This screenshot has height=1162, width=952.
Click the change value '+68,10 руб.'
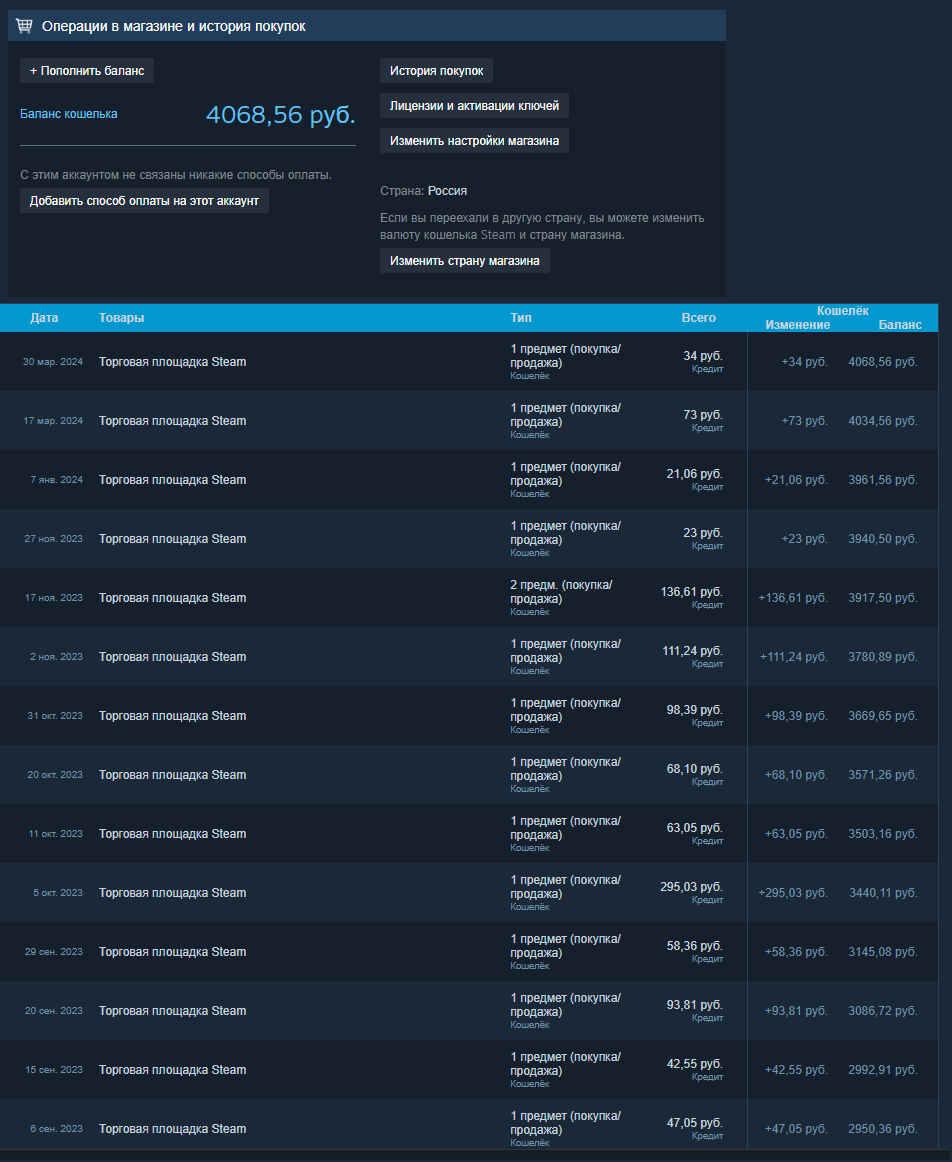(x=796, y=775)
